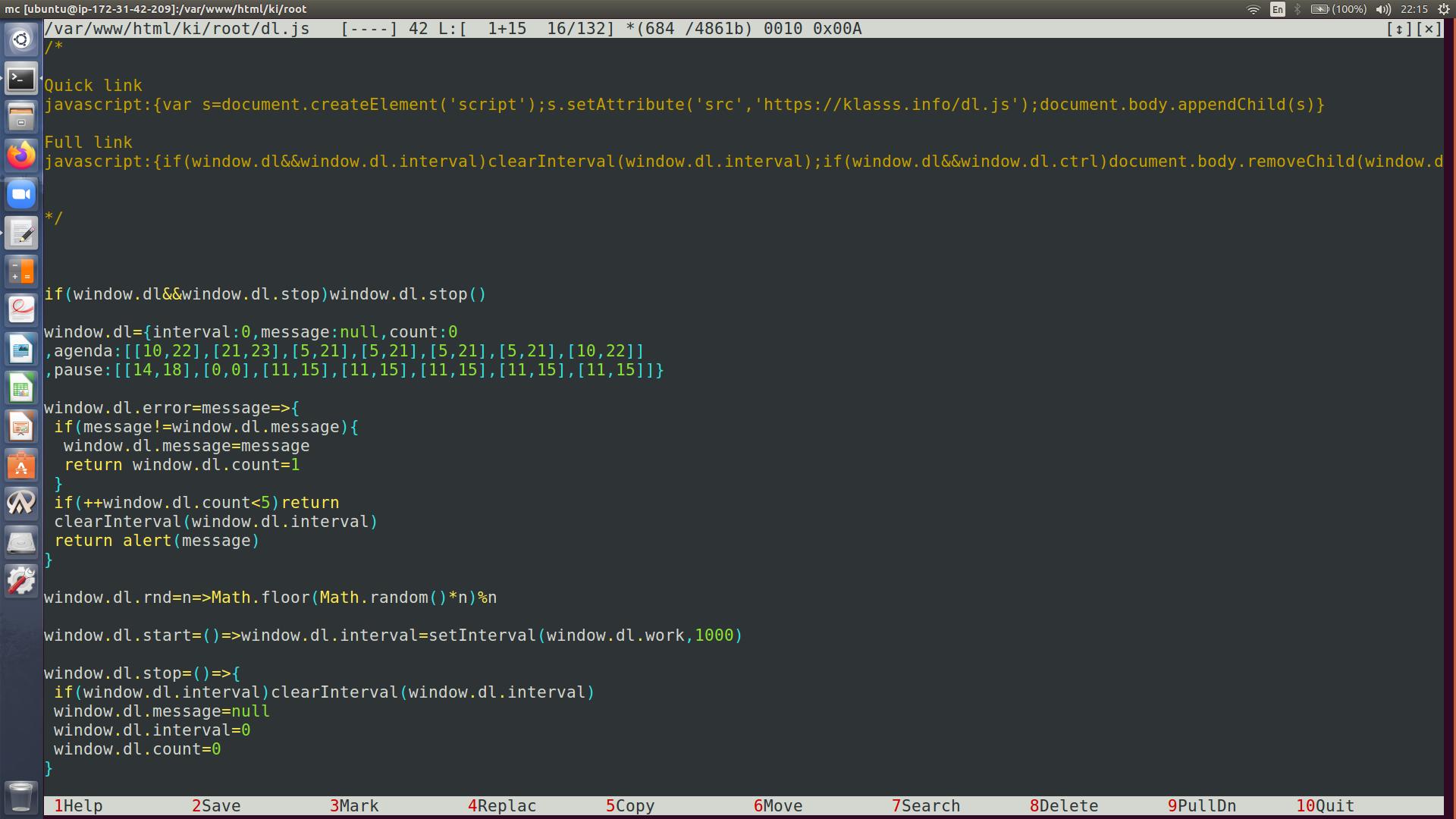Open the Wi-Fi network menu
The width and height of the screenshot is (1456, 819).
tap(1254, 9)
